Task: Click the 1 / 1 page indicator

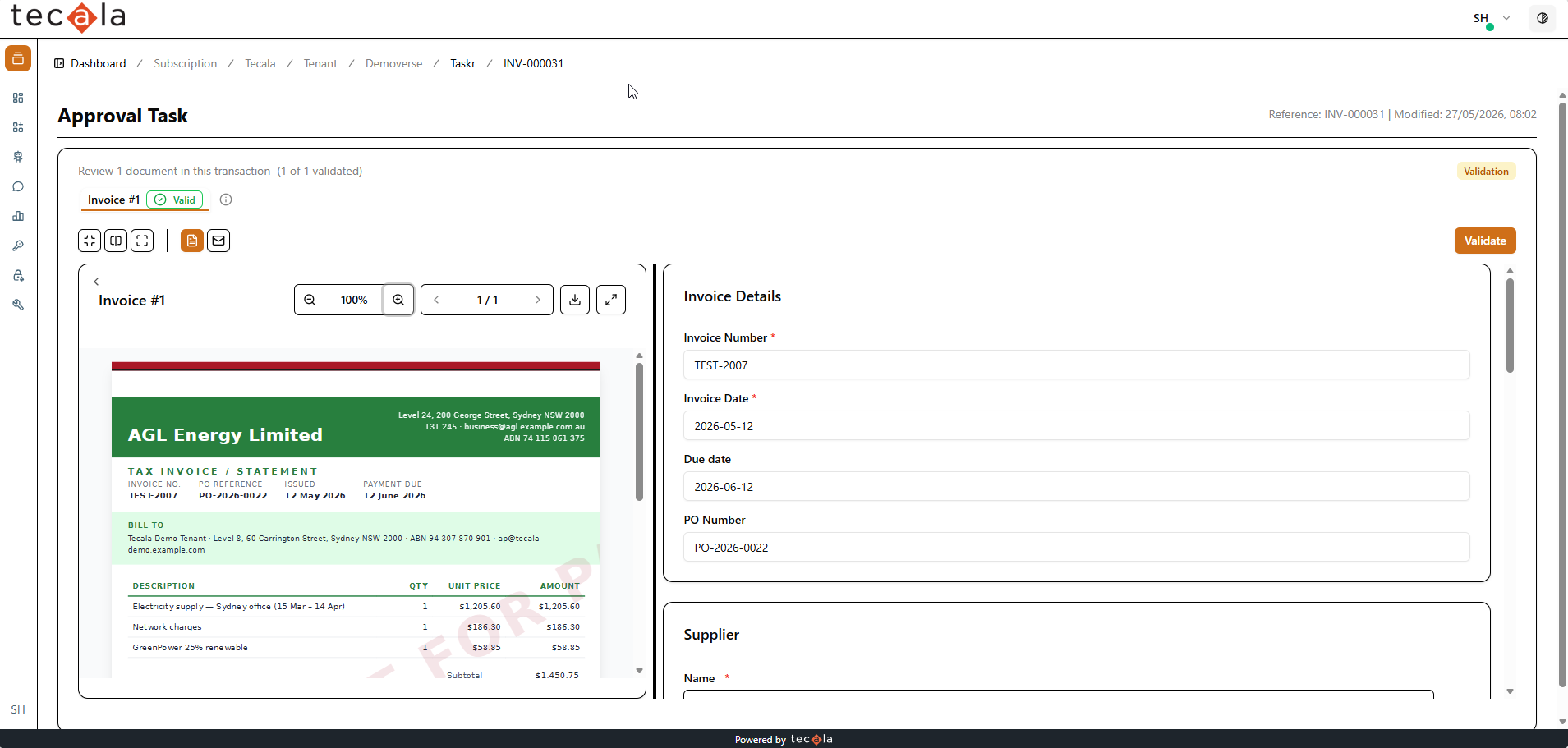Action: [x=487, y=300]
